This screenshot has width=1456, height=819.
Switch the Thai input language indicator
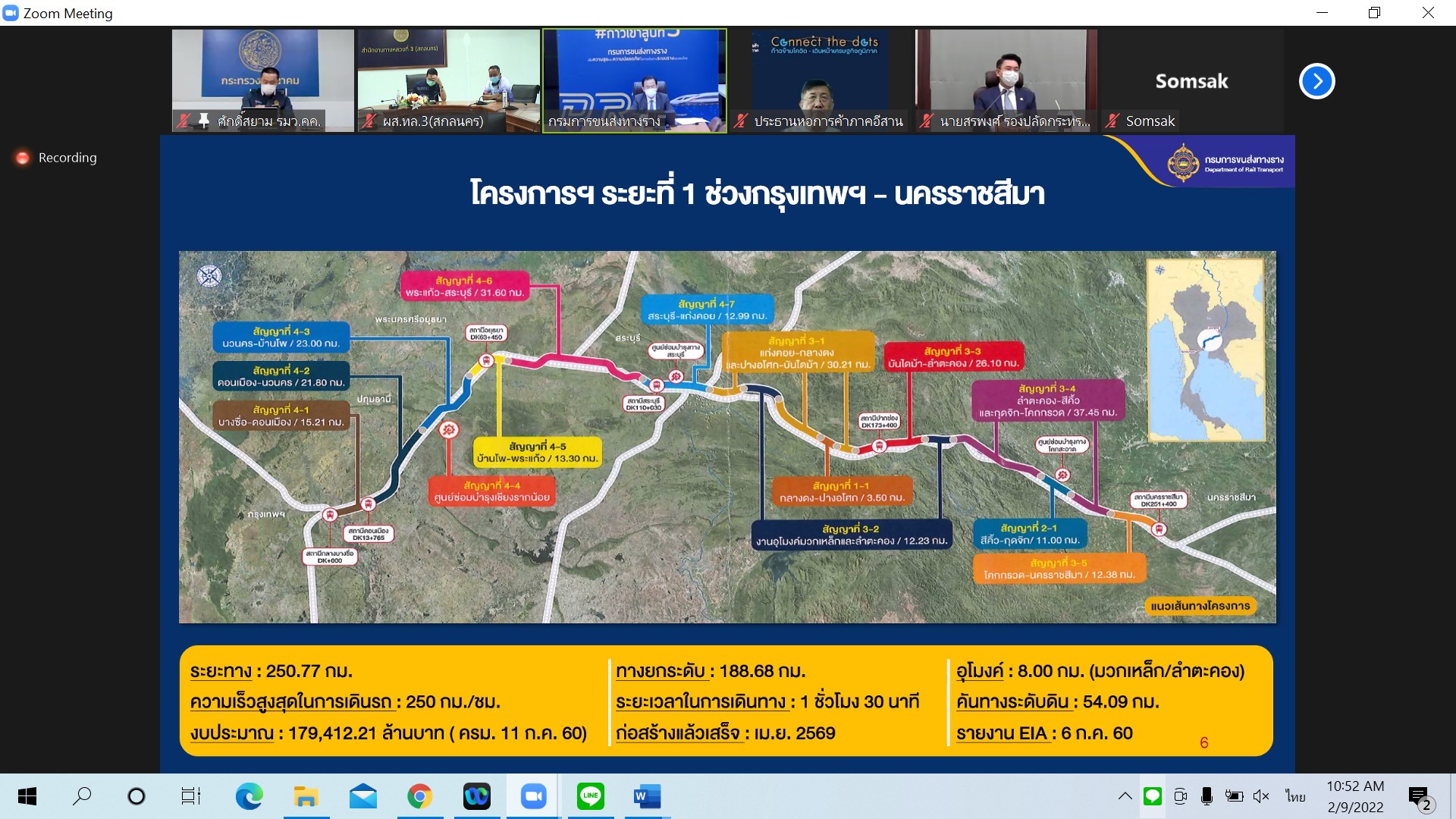coord(1295,796)
